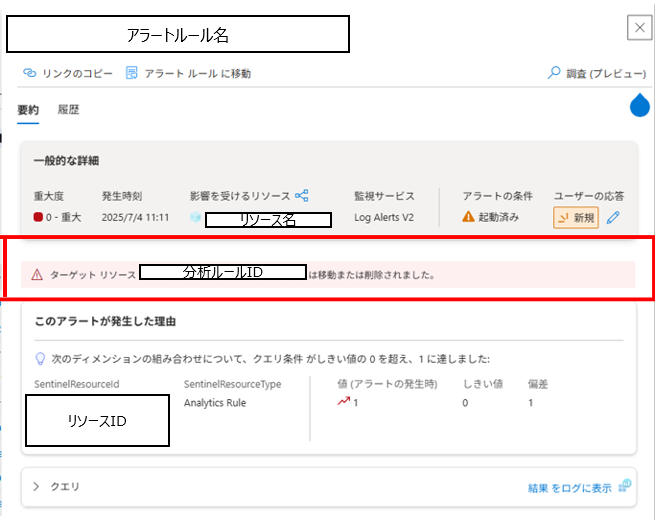This screenshot has height=520, width=656.
Task: Click the blue water drop icon
Action: [x=640, y=105]
